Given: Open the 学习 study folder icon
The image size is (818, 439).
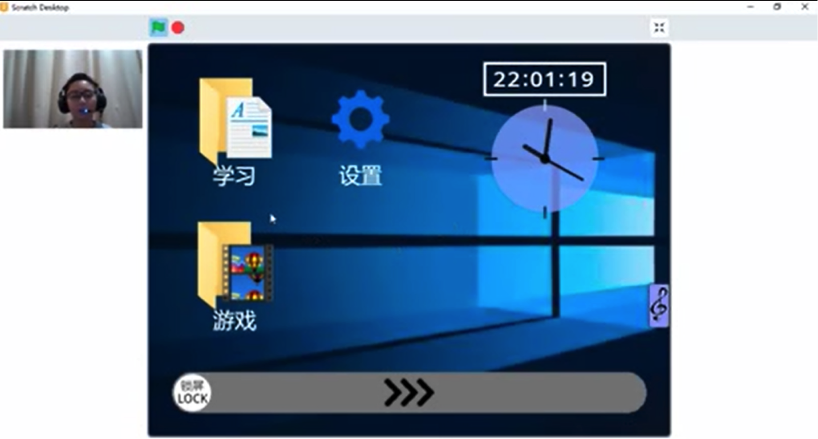Looking at the screenshot, I should click(235, 119).
